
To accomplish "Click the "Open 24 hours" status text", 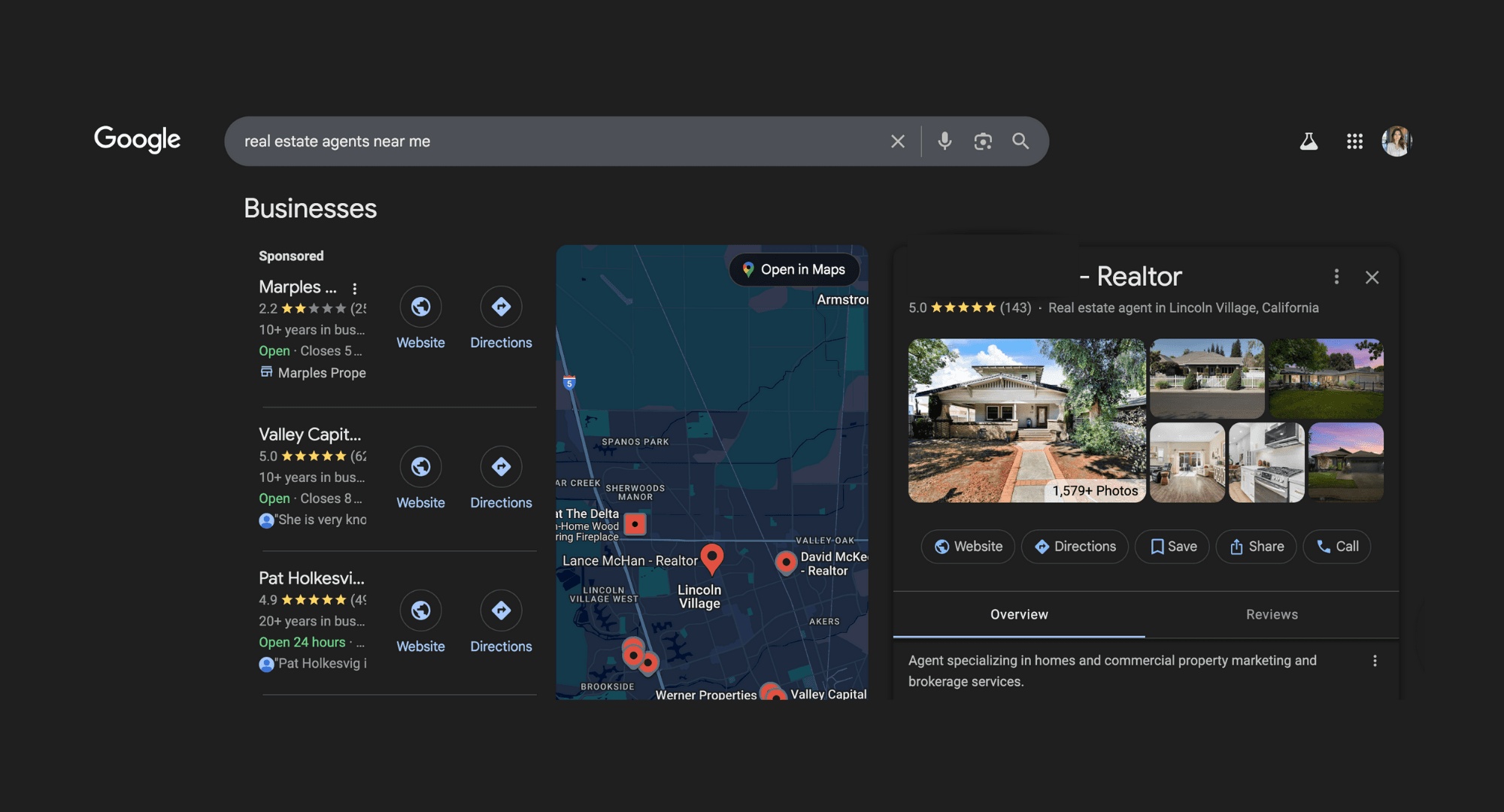I will (x=302, y=642).
